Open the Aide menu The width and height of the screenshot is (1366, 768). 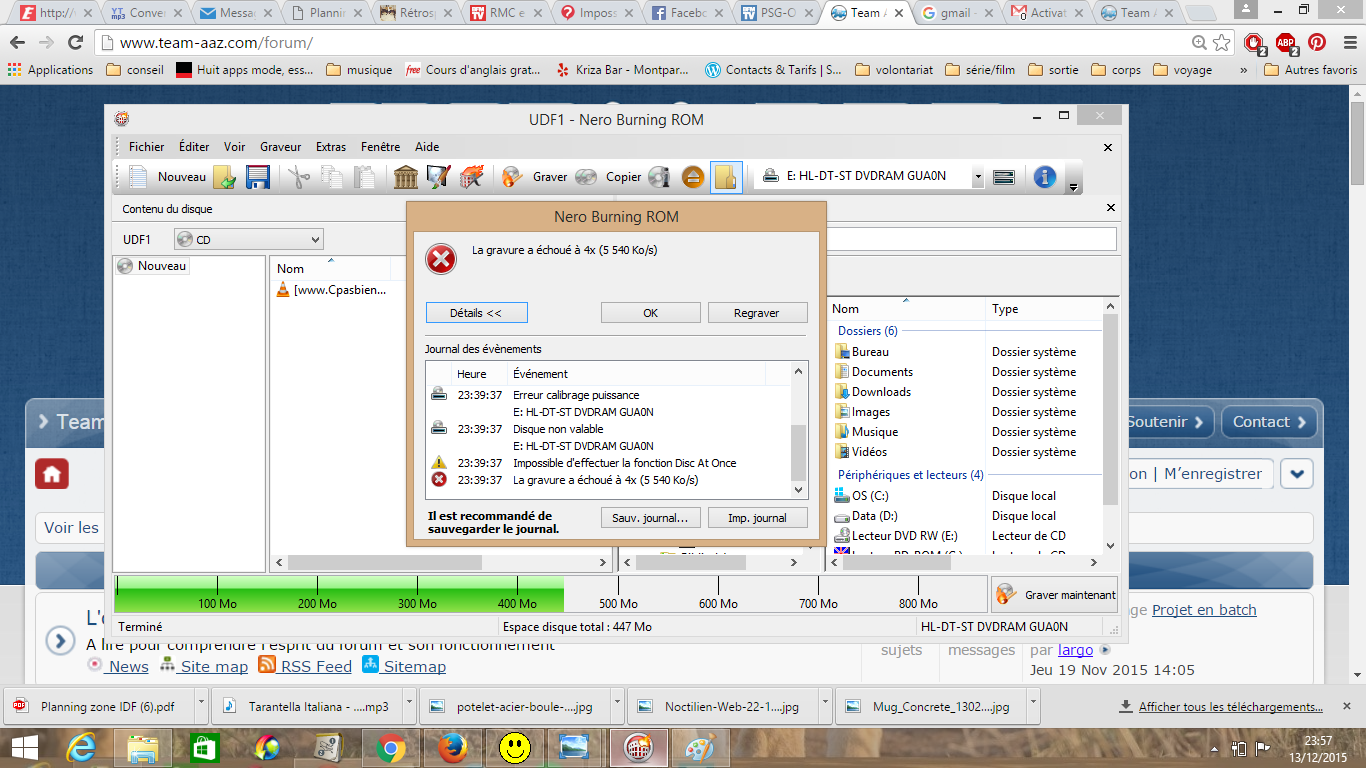pyautogui.click(x=427, y=147)
